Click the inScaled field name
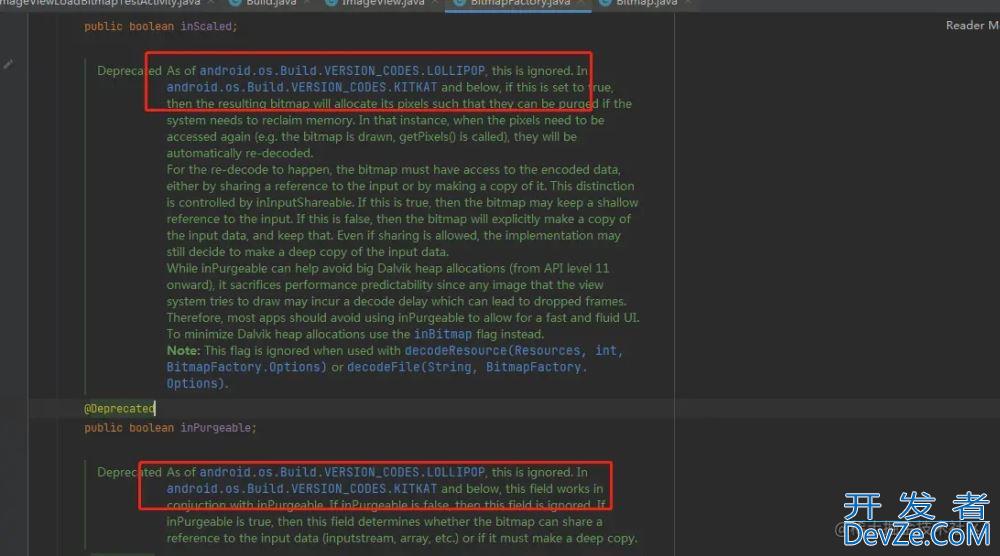Image resolution: width=1000 pixels, height=556 pixels. tap(208, 26)
